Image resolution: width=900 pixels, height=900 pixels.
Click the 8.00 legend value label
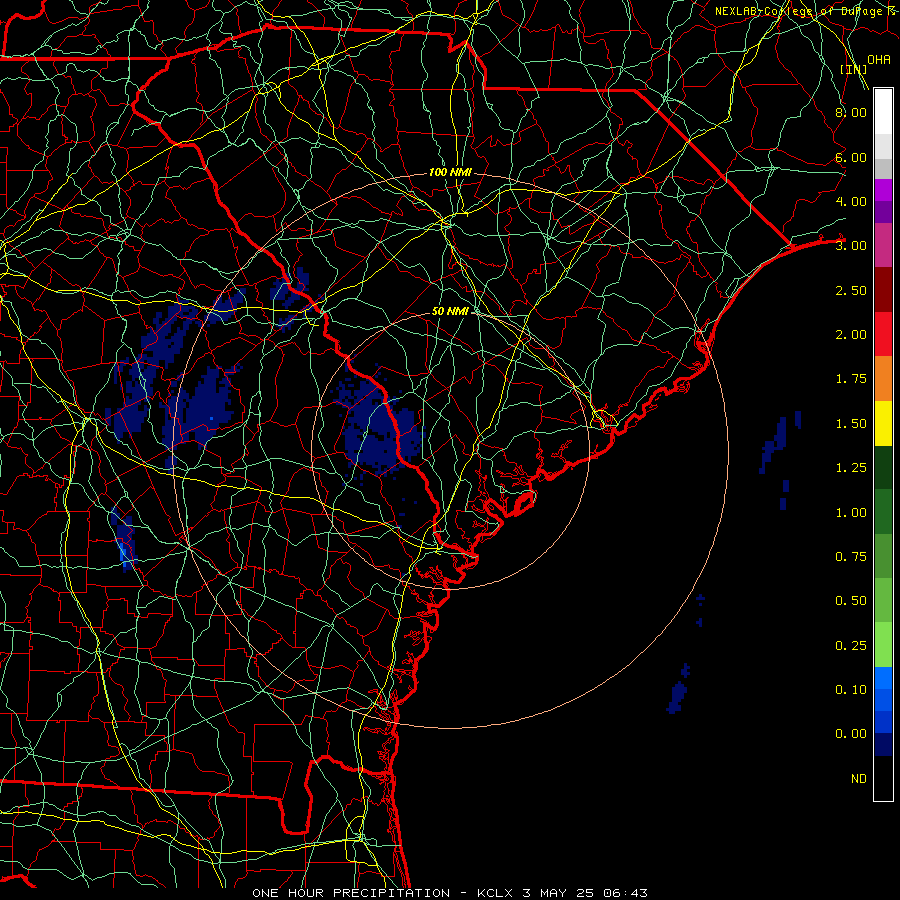pos(851,112)
